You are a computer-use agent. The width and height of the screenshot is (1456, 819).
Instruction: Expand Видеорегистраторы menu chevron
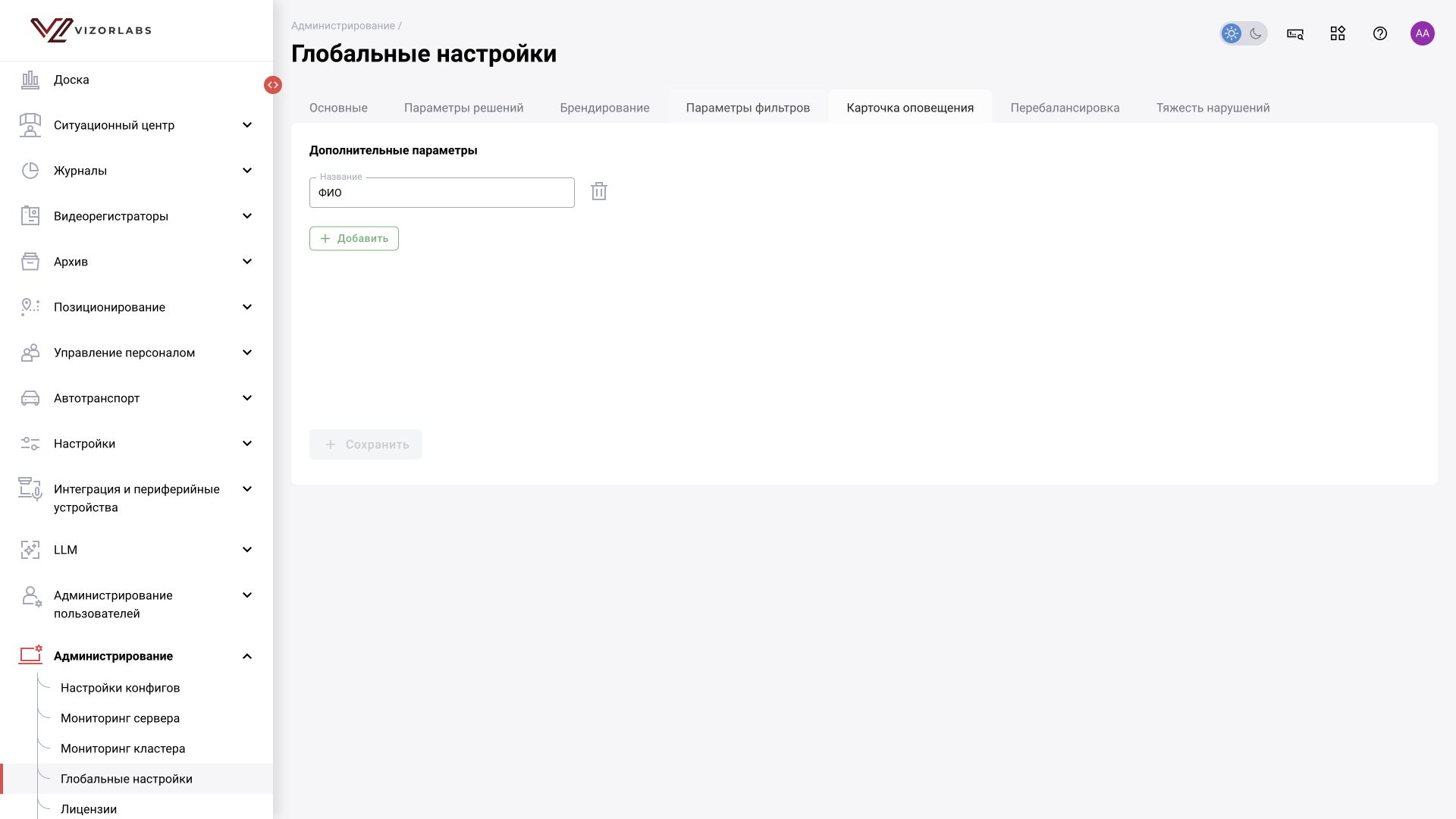click(247, 216)
